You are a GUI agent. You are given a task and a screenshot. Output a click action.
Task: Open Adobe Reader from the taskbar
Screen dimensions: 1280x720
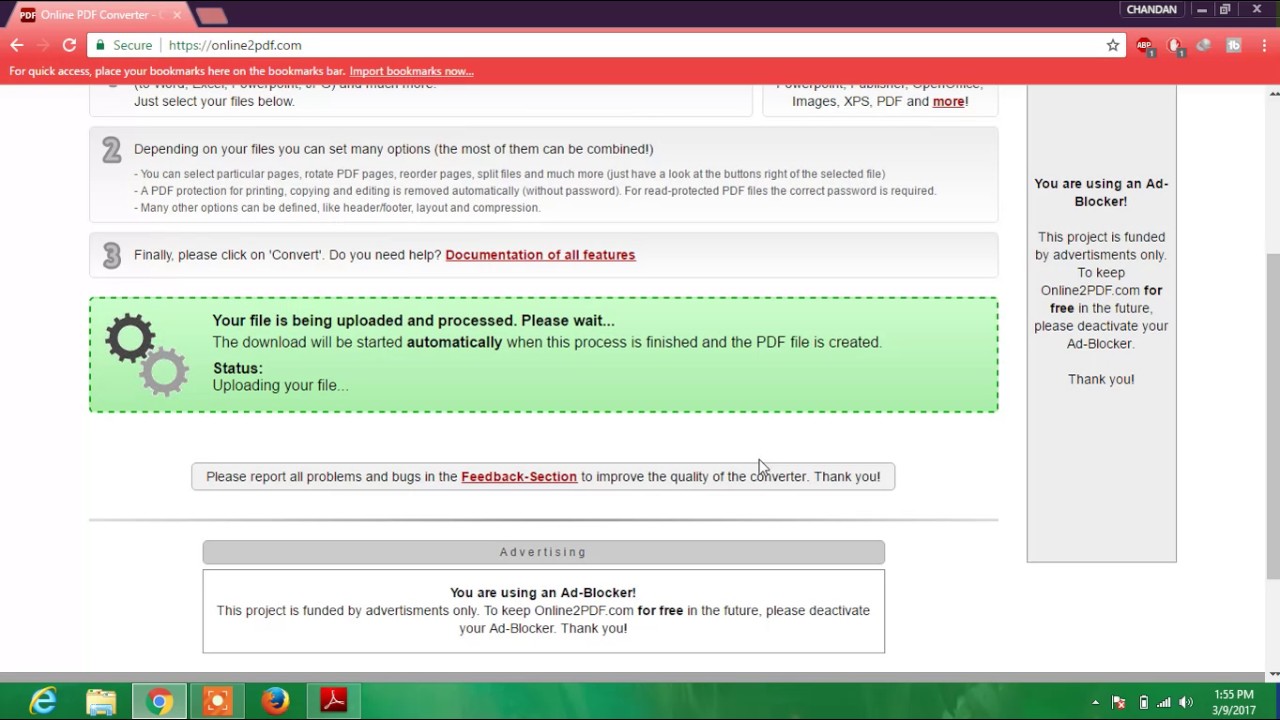[333, 701]
